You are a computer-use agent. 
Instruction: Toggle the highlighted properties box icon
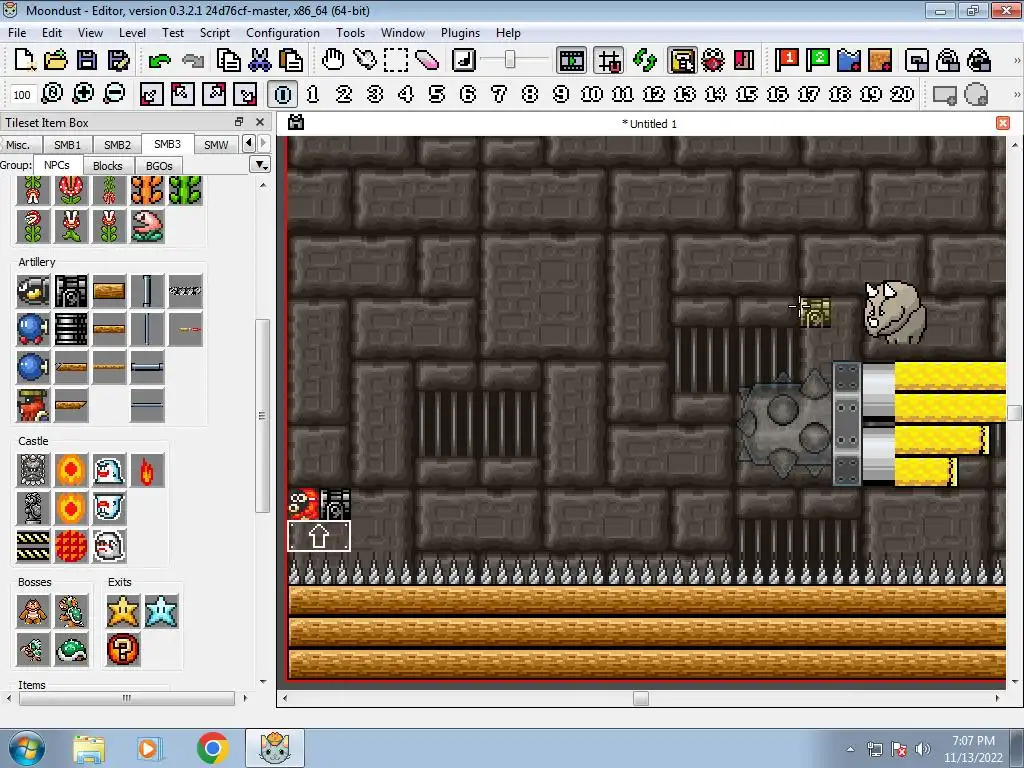[682, 61]
